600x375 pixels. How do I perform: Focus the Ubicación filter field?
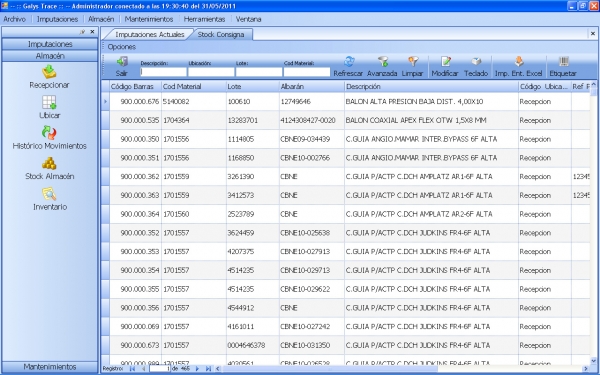pyautogui.click(x=211, y=72)
